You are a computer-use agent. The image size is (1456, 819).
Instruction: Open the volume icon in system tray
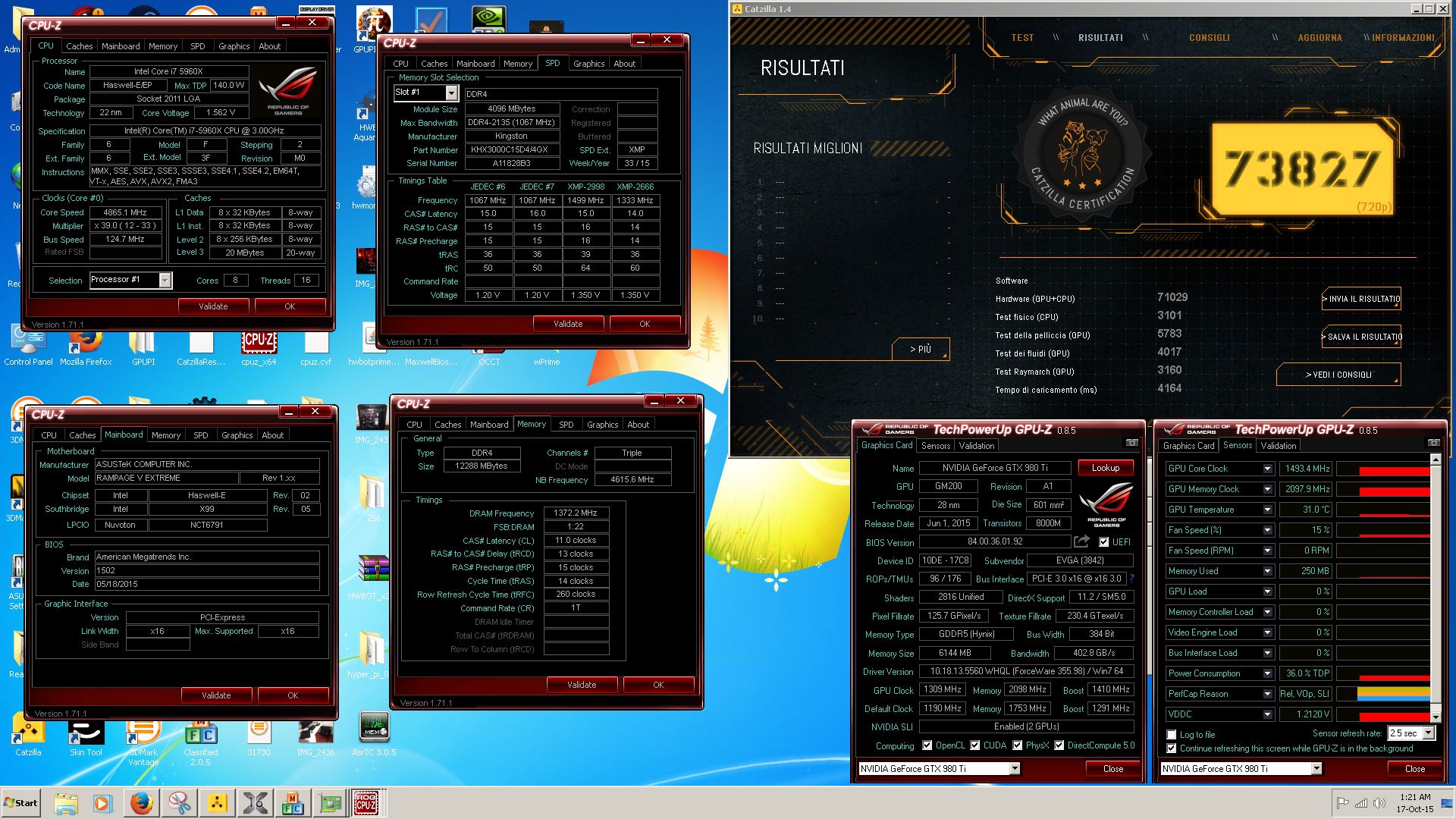coord(1379,802)
